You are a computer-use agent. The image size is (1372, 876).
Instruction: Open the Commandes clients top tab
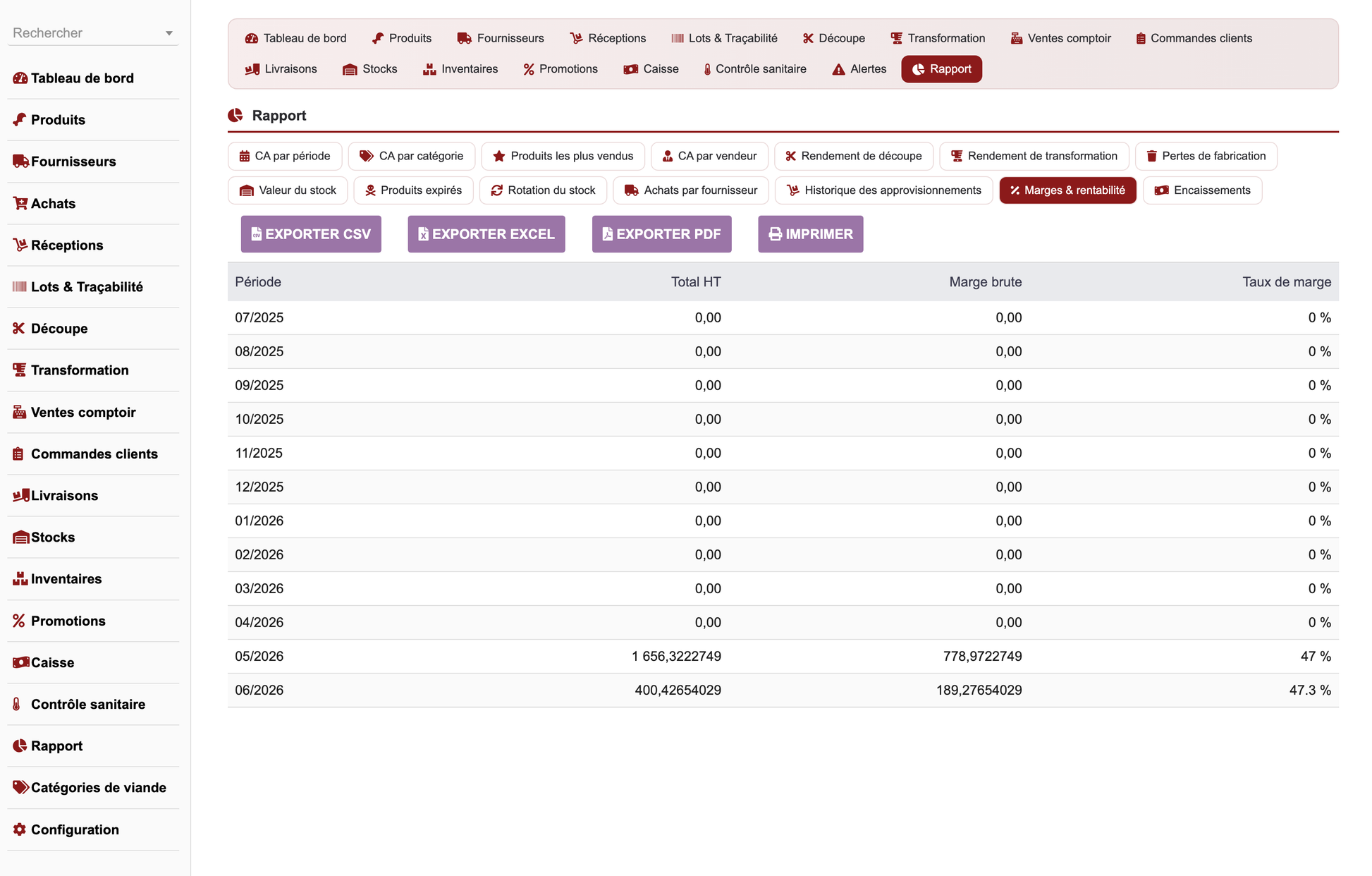[x=1194, y=38]
